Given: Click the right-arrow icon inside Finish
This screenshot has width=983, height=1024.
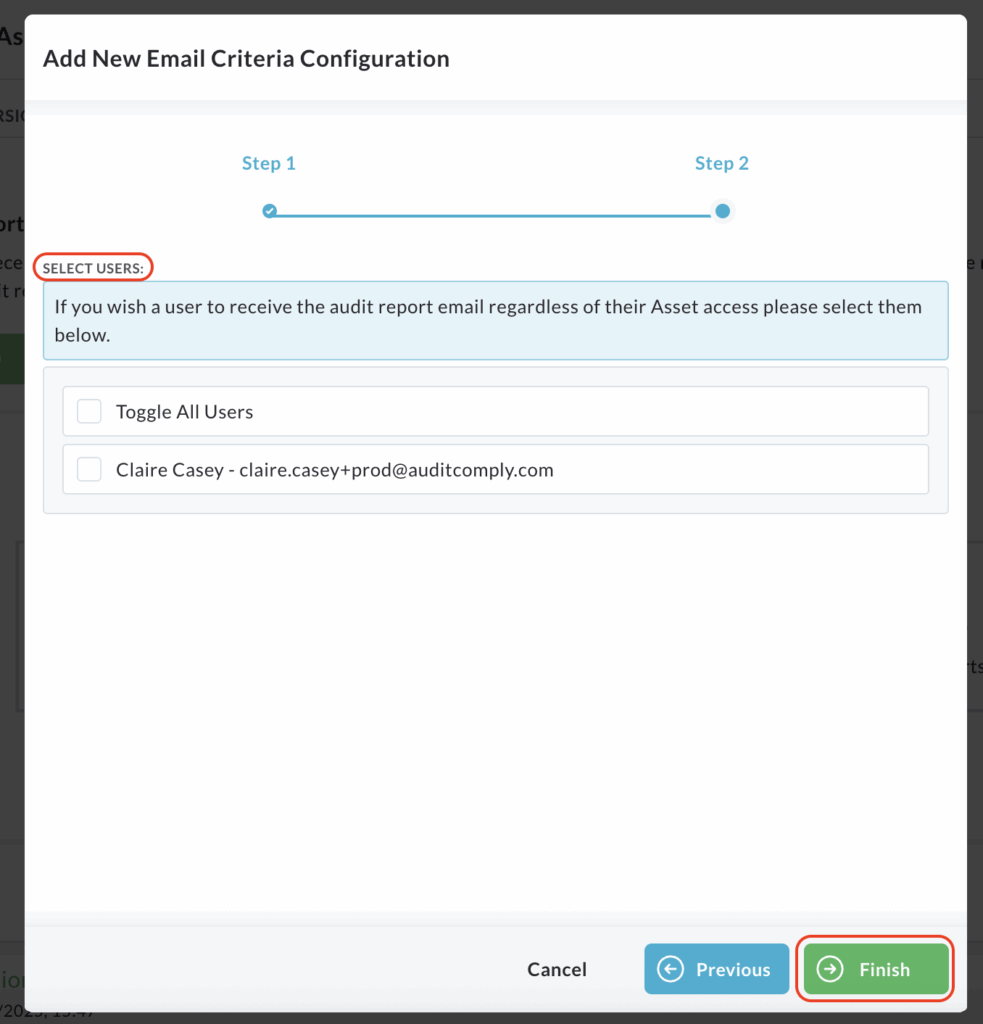Looking at the screenshot, I should 830,968.
